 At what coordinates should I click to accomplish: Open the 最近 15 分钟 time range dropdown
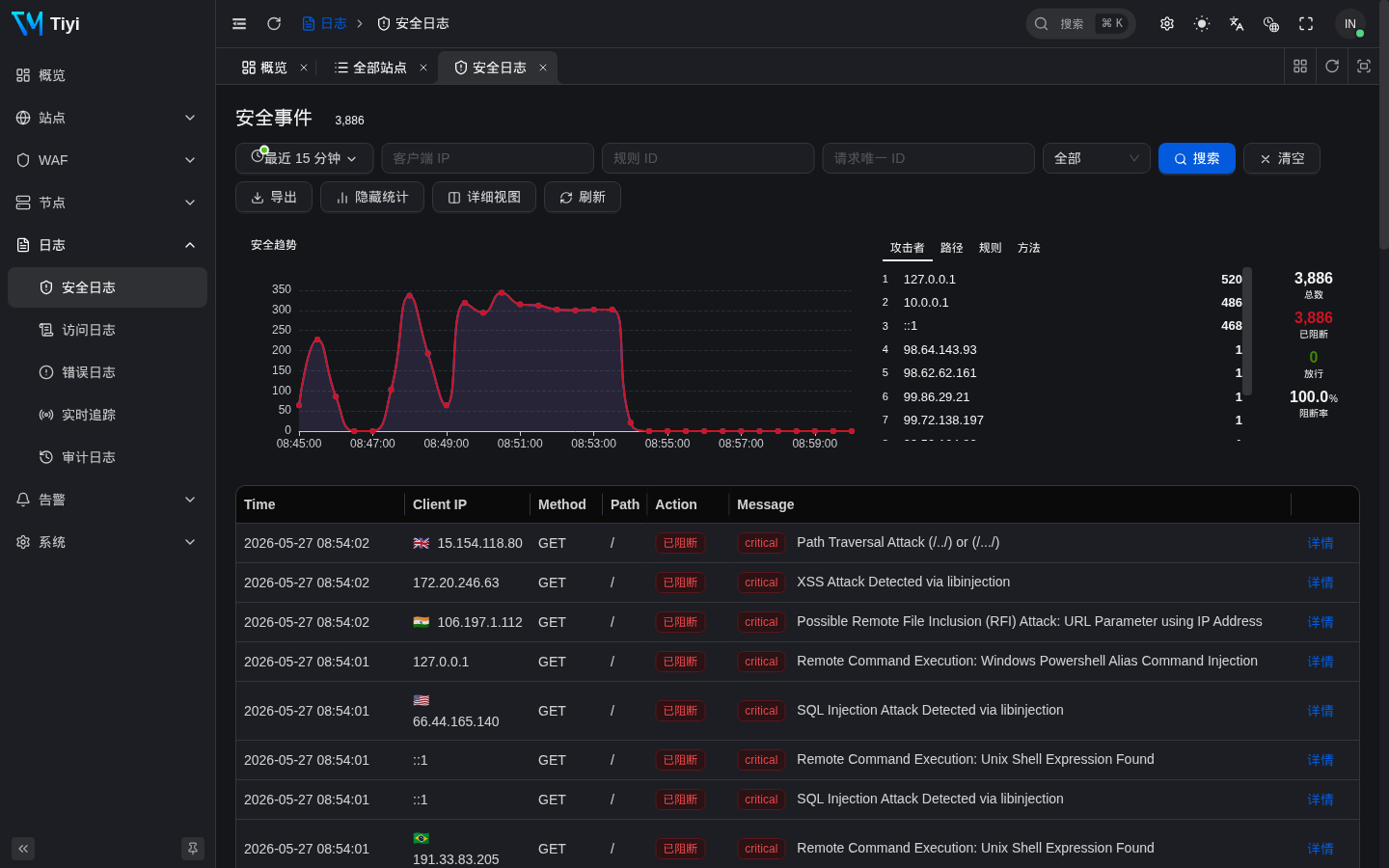(x=304, y=158)
